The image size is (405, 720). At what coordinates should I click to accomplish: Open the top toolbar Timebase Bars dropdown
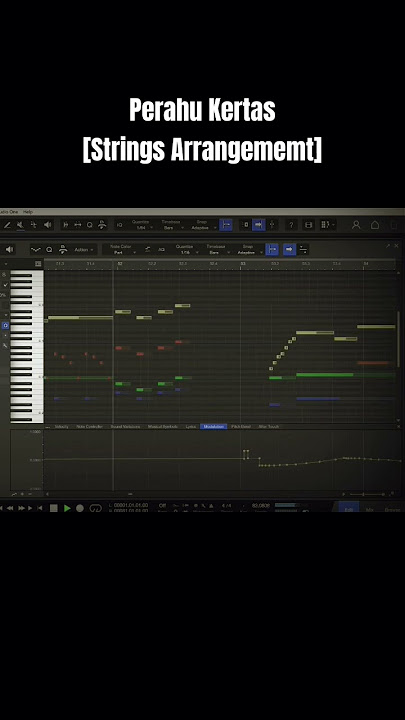tap(171, 225)
